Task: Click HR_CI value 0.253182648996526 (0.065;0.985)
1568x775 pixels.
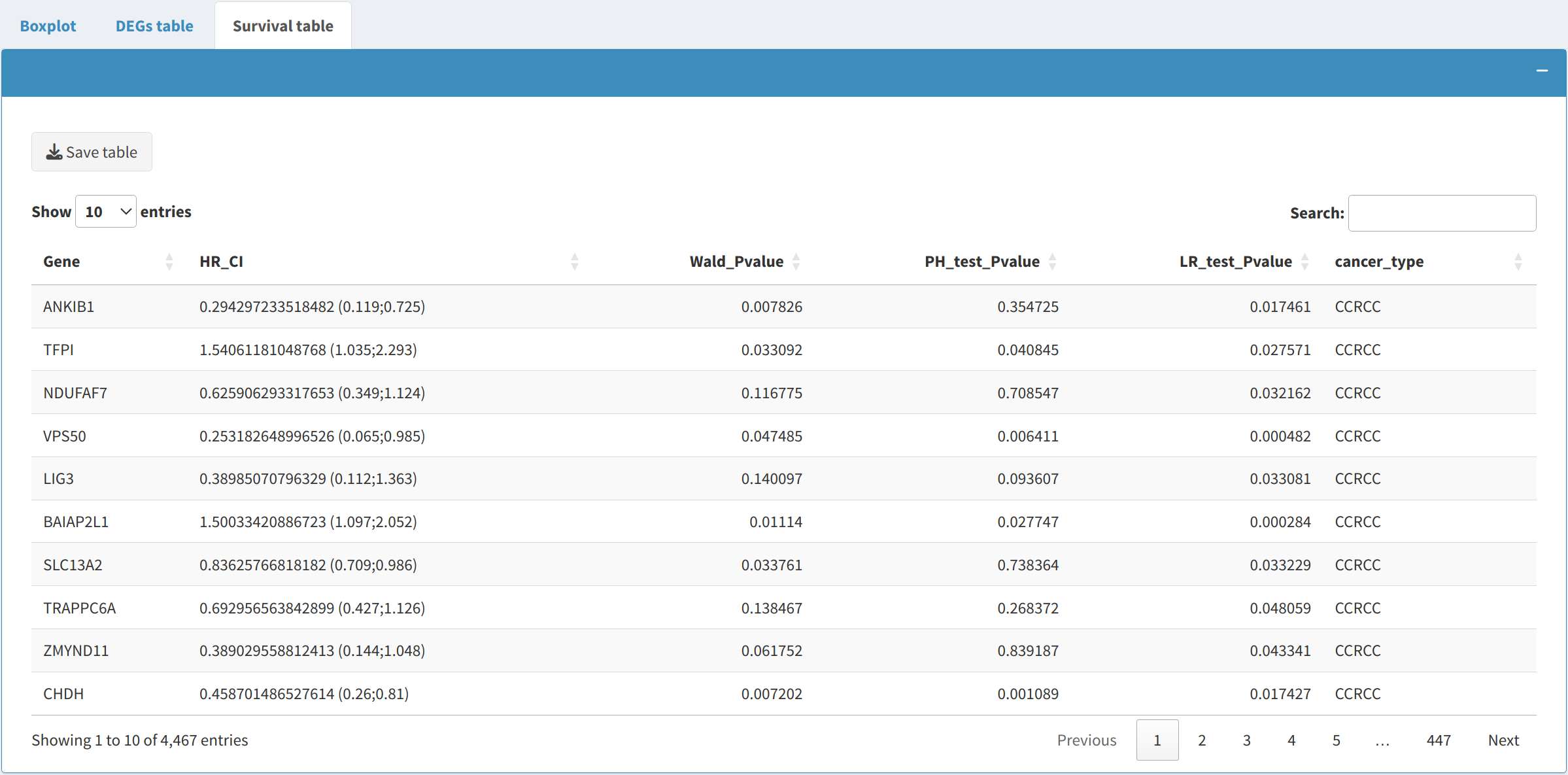Action: click(x=312, y=436)
